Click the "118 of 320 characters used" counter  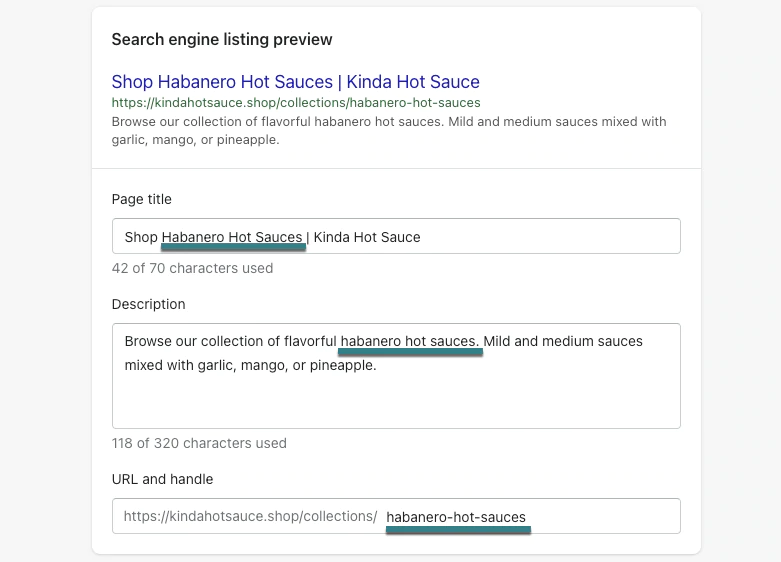pyautogui.click(x=199, y=443)
